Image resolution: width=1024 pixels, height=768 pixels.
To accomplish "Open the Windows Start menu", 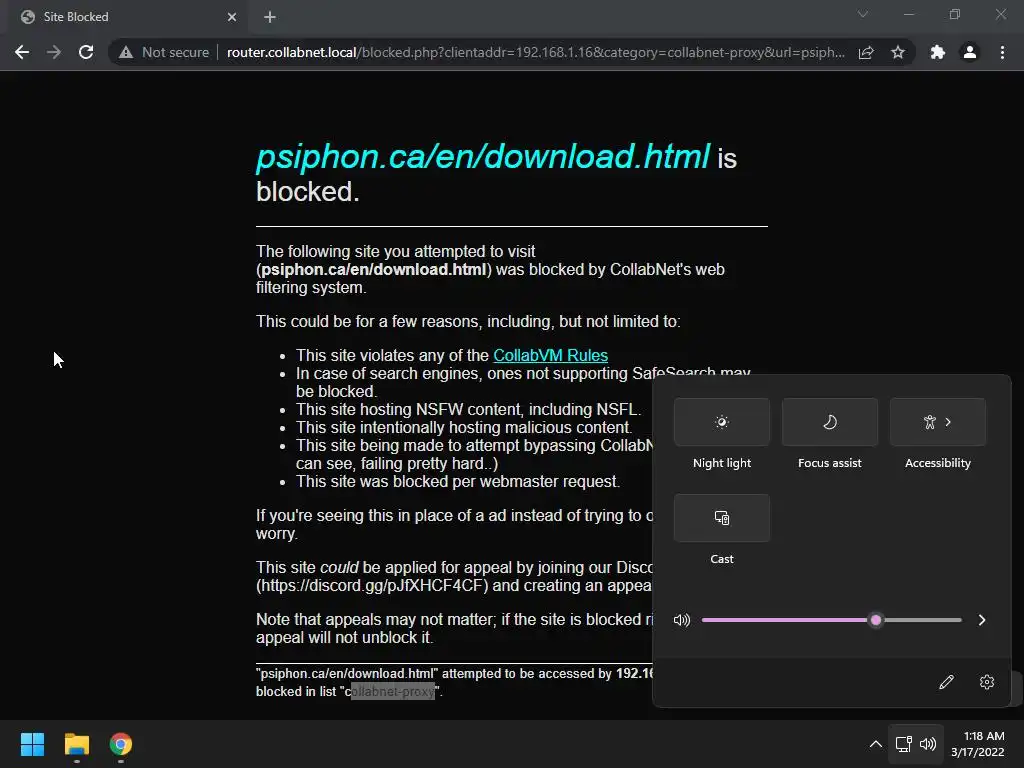I will pyautogui.click(x=32, y=744).
